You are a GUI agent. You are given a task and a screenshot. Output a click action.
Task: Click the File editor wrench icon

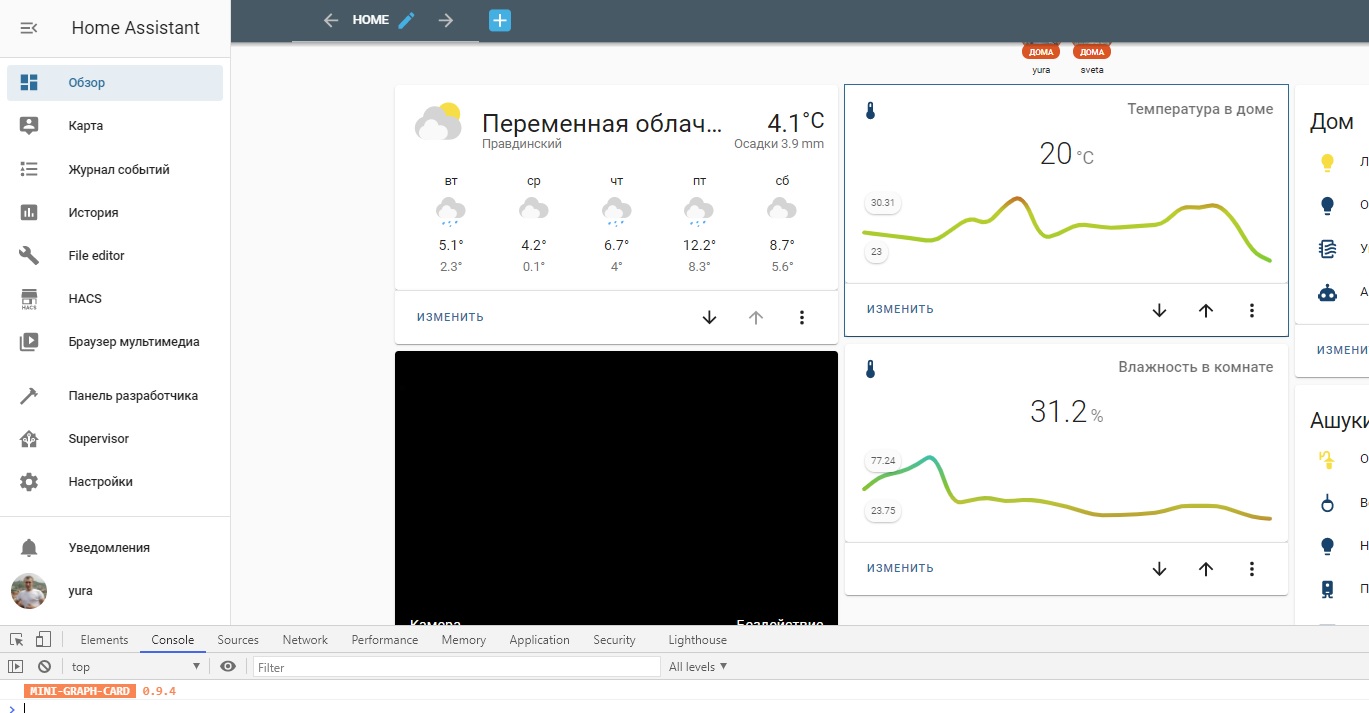pyautogui.click(x=29, y=255)
